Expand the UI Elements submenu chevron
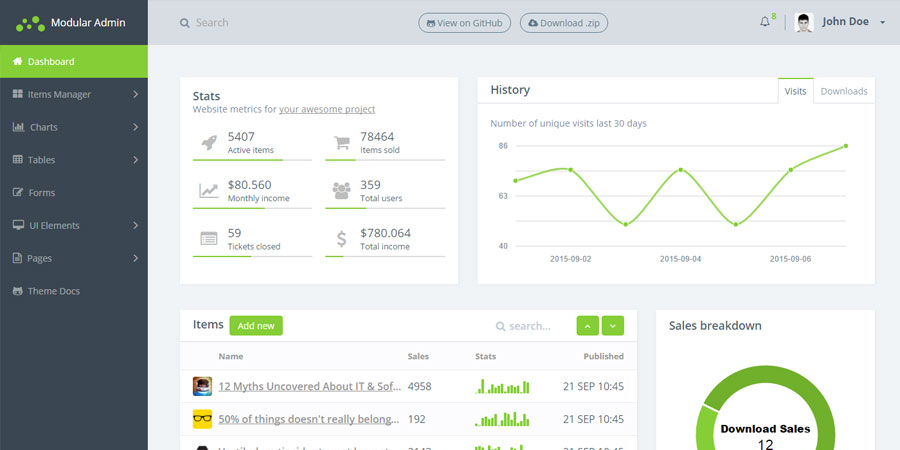 (x=135, y=225)
